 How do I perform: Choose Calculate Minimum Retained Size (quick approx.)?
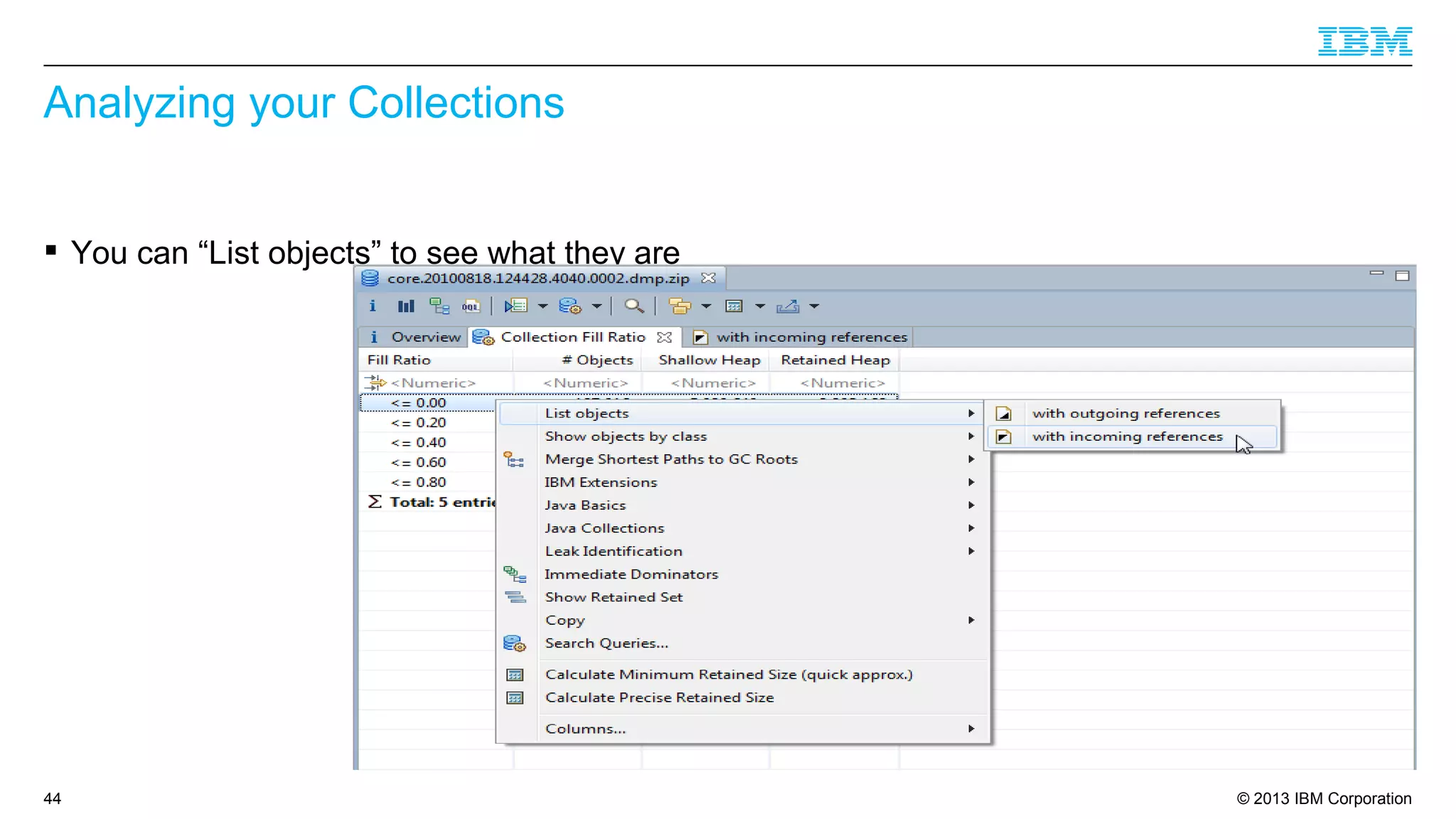(x=742, y=675)
